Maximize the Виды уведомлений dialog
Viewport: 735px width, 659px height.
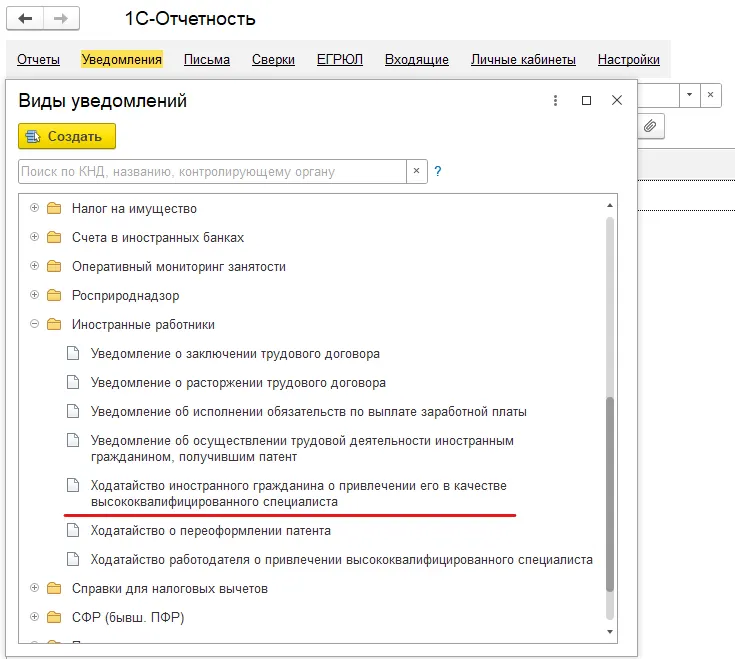point(586,100)
